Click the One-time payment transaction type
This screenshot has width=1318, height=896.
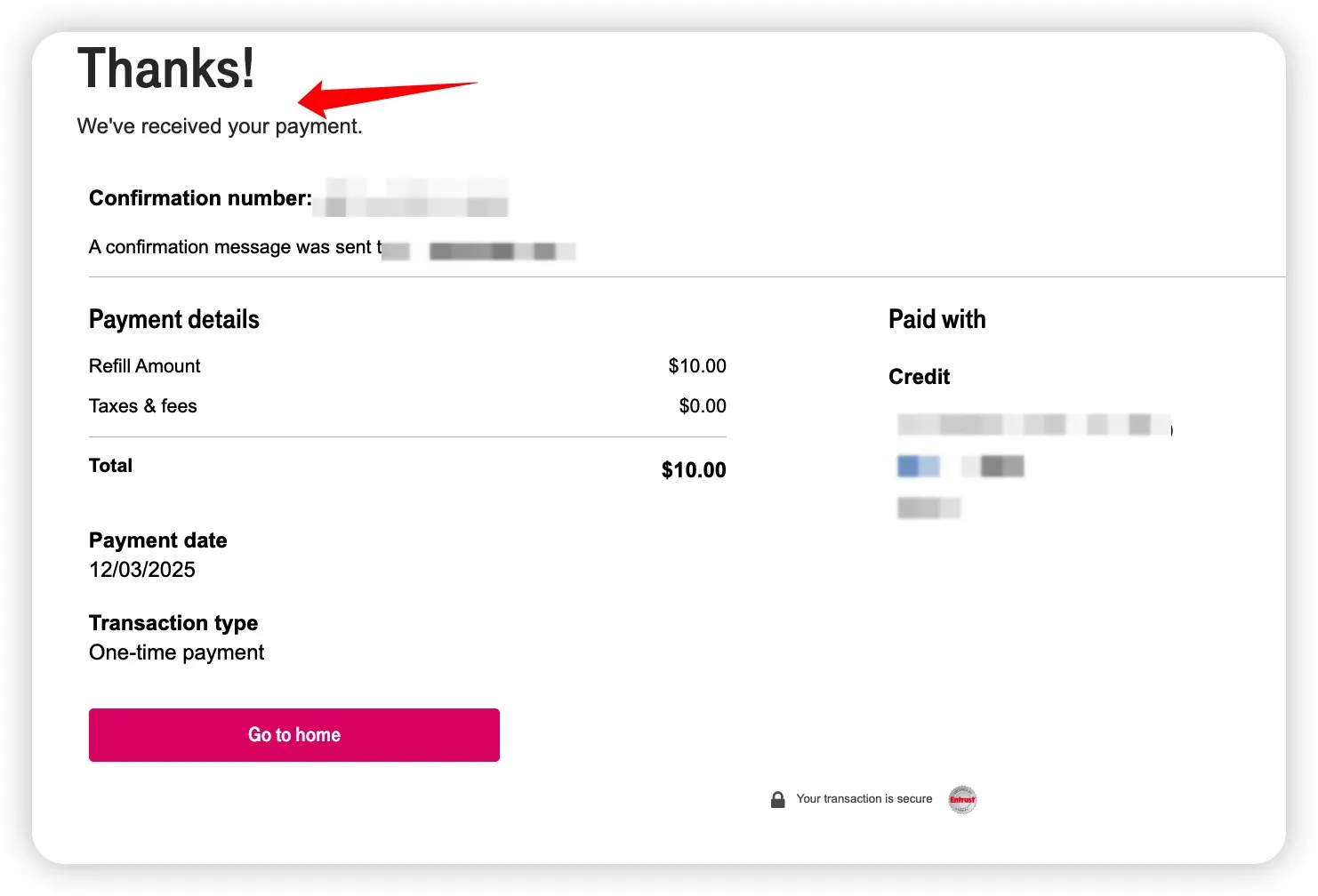(176, 652)
